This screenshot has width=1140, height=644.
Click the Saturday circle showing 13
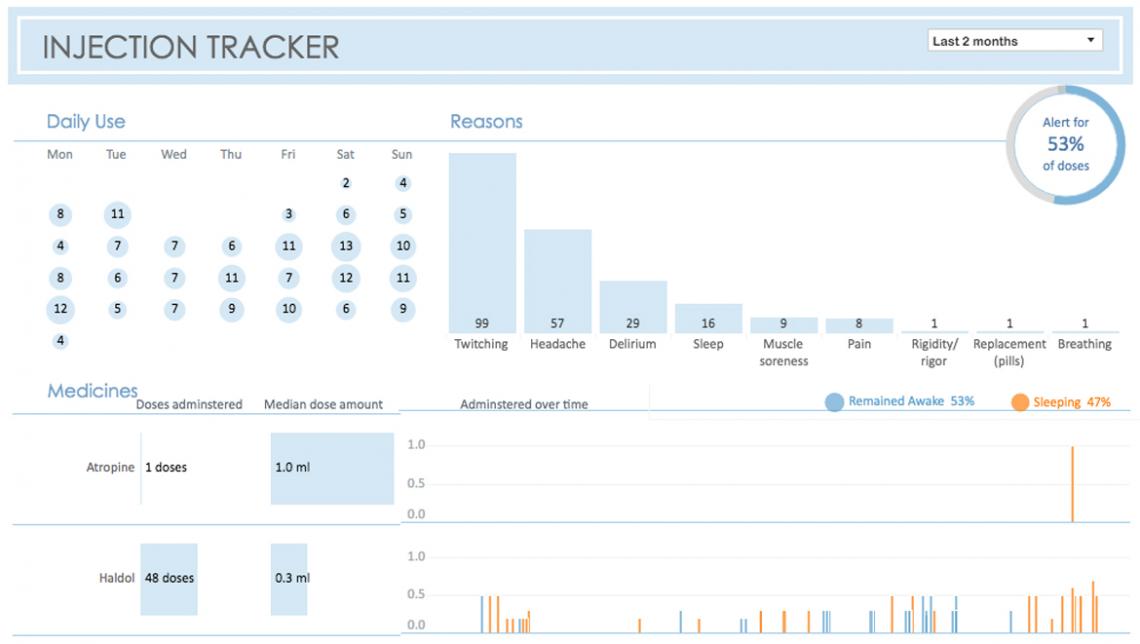[x=346, y=247]
